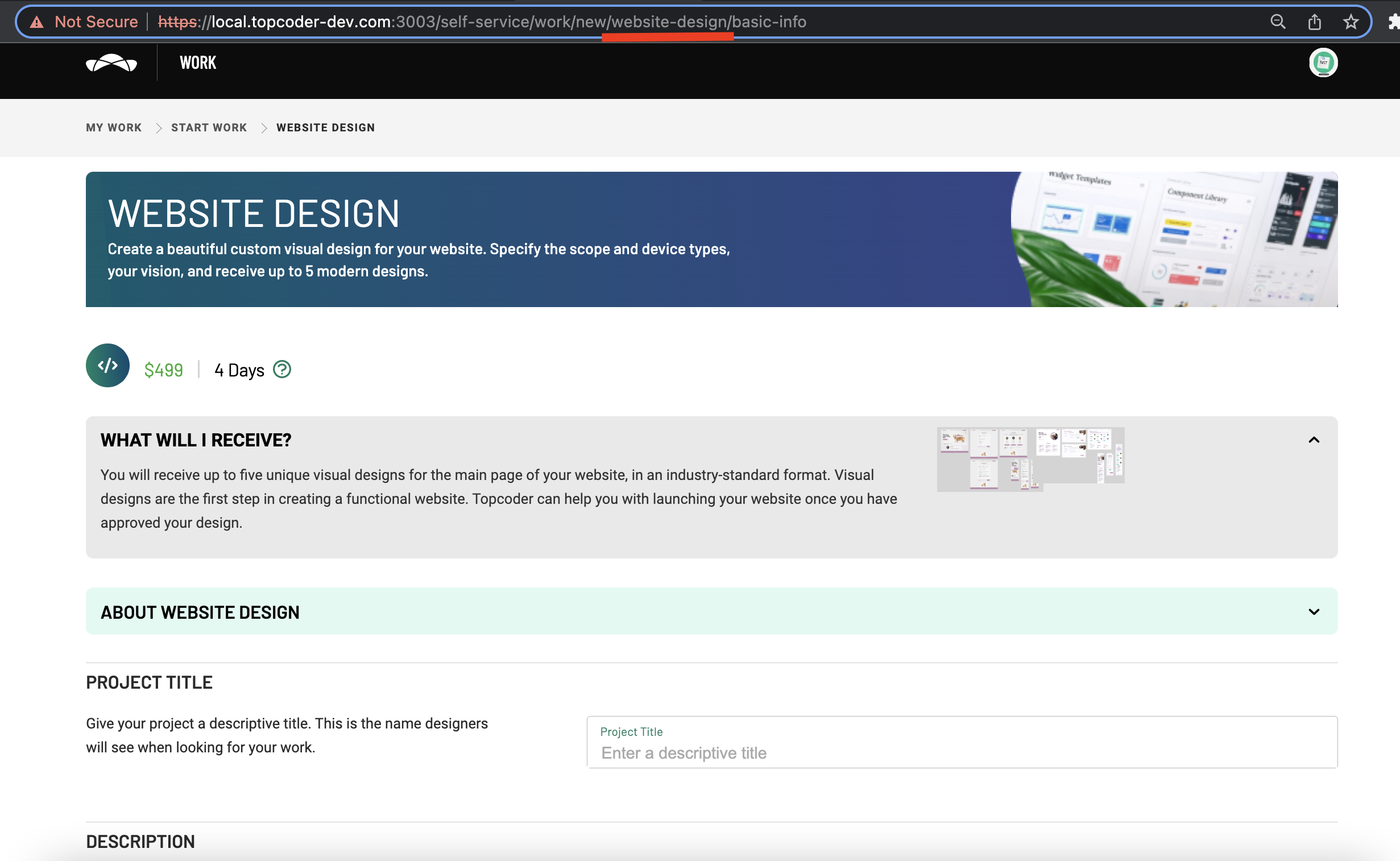
Task: Go to Start Work breadcrumb
Action: pyautogui.click(x=209, y=127)
